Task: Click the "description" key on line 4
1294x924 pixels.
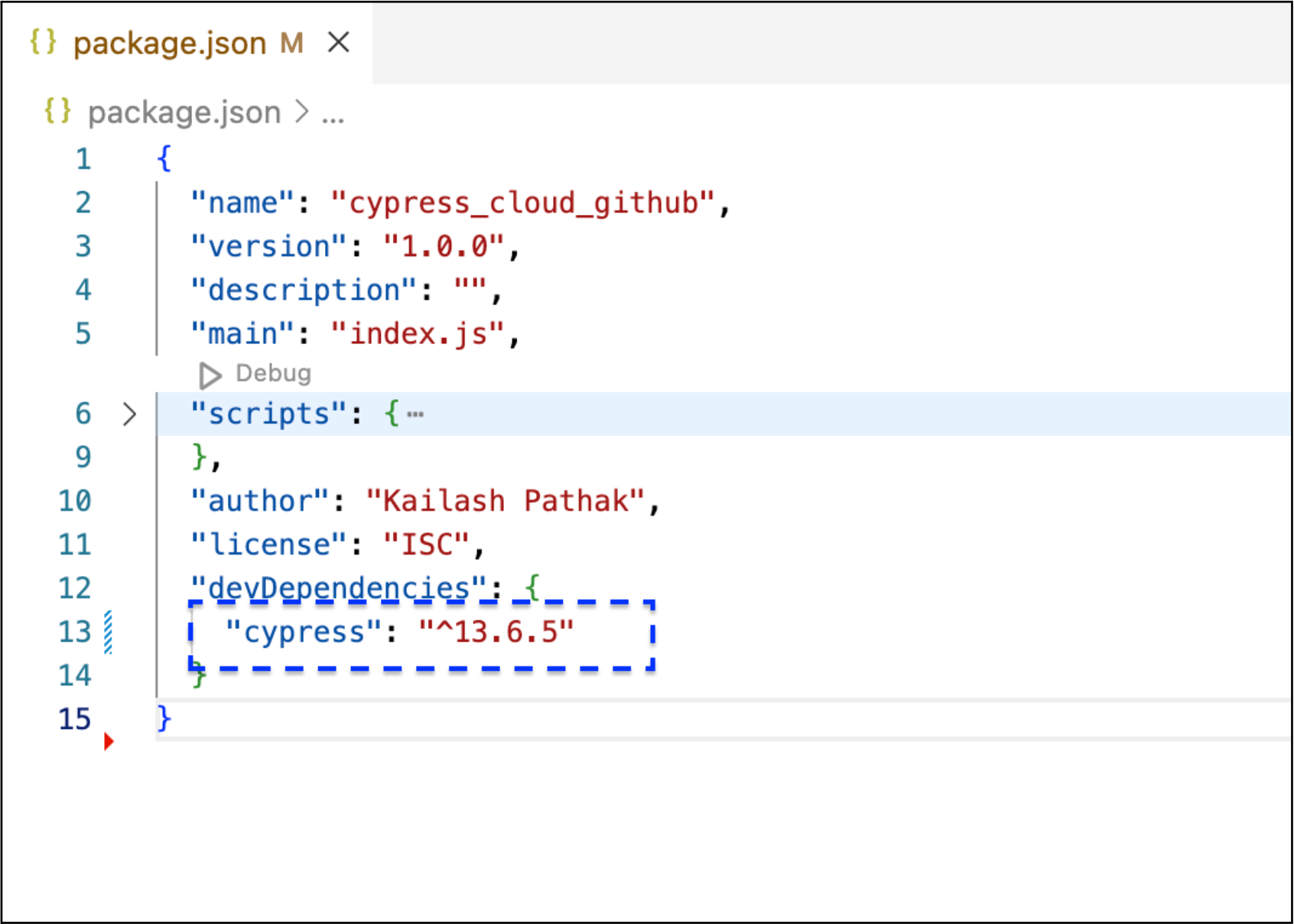Action: 304,290
